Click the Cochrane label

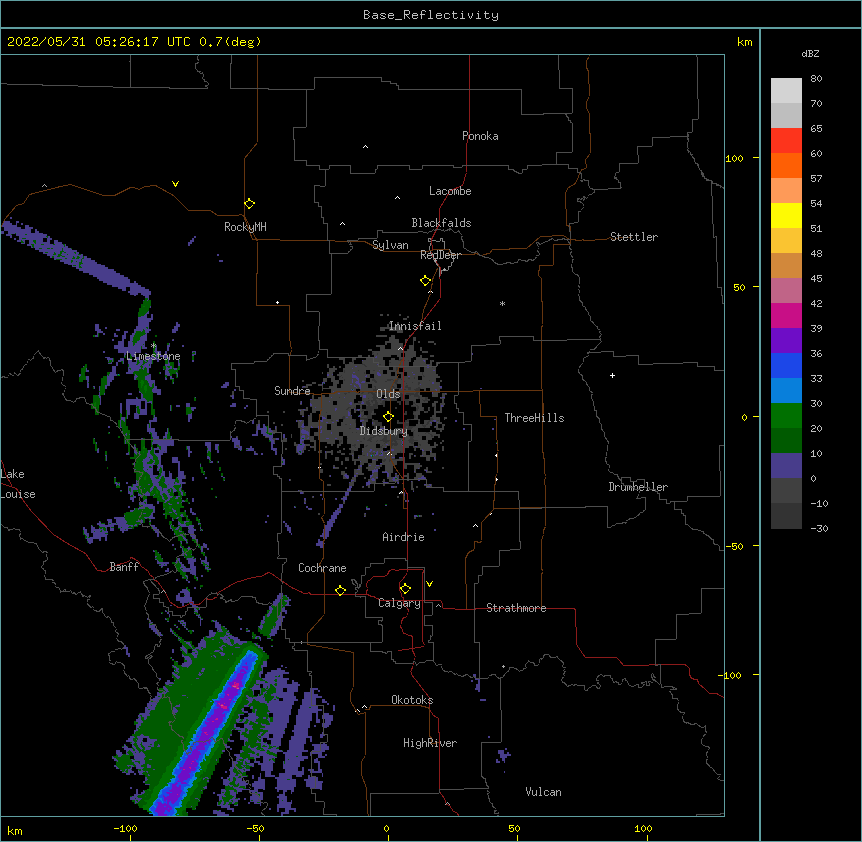[x=322, y=568]
